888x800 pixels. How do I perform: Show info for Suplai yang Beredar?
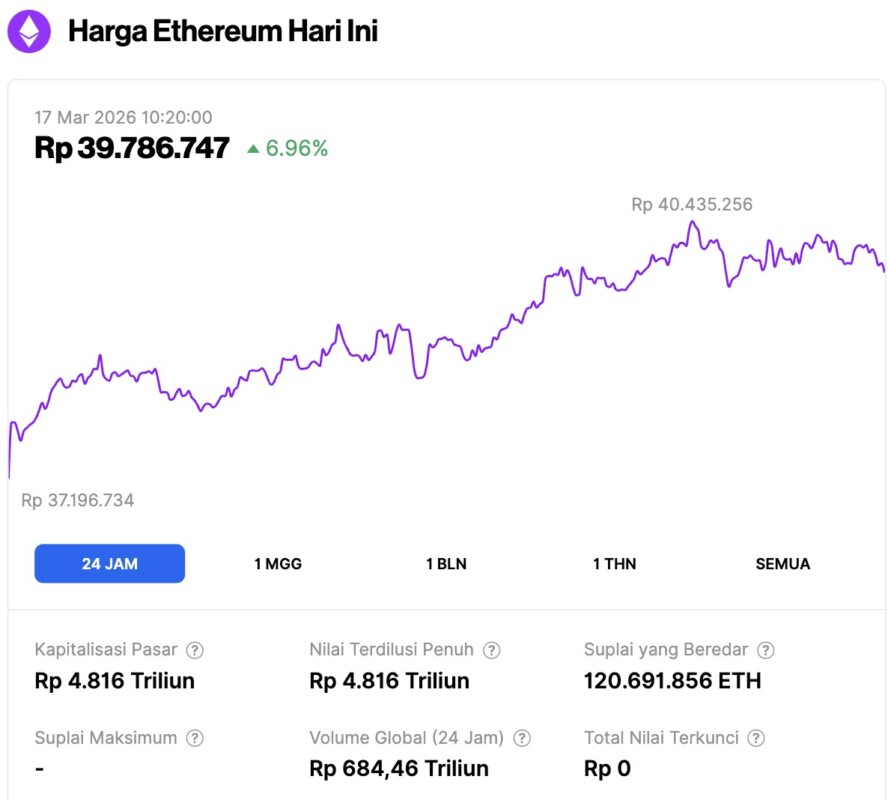click(766, 650)
